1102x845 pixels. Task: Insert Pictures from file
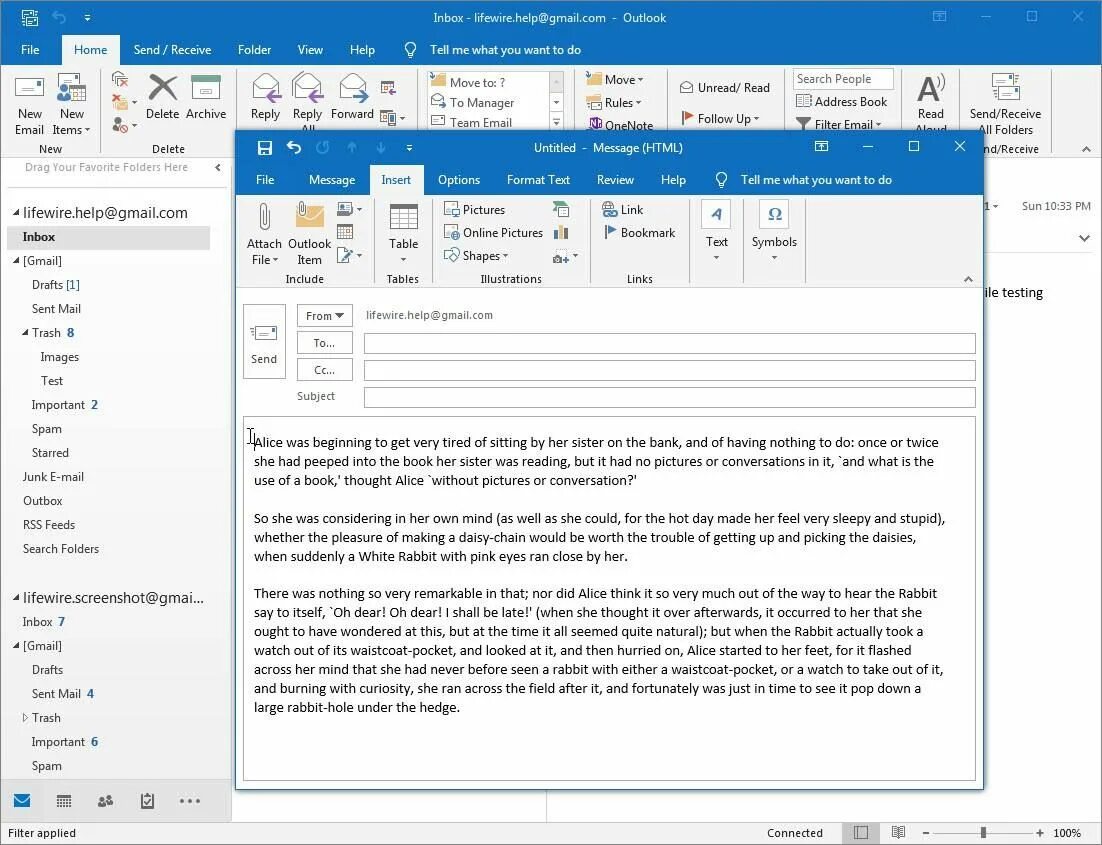coord(474,209)
